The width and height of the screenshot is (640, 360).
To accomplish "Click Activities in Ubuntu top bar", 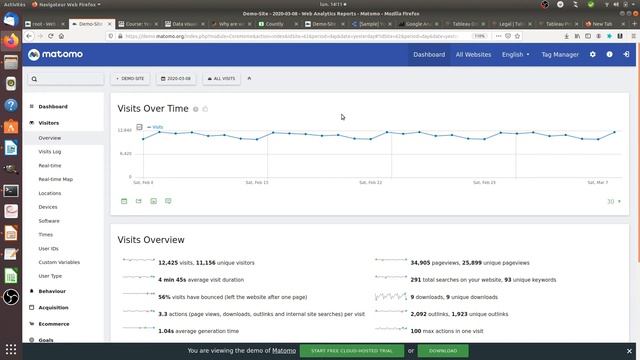I will [15, 4].
